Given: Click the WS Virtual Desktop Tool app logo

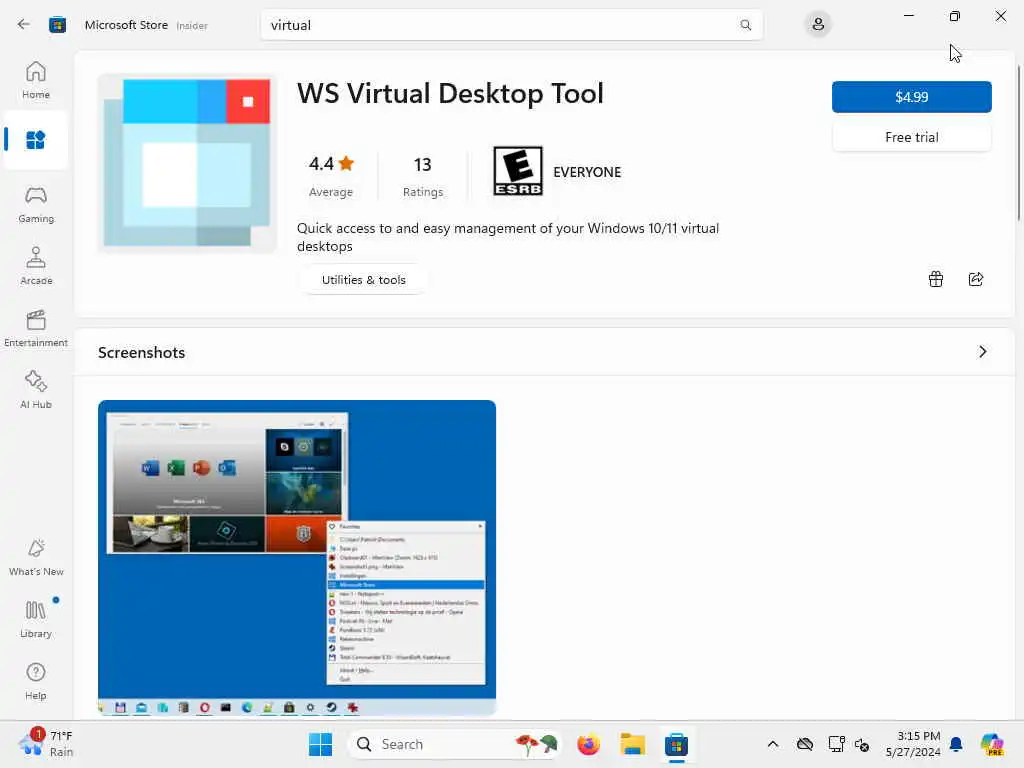Looking at the screenshot, I should click(x=187, y=163).
